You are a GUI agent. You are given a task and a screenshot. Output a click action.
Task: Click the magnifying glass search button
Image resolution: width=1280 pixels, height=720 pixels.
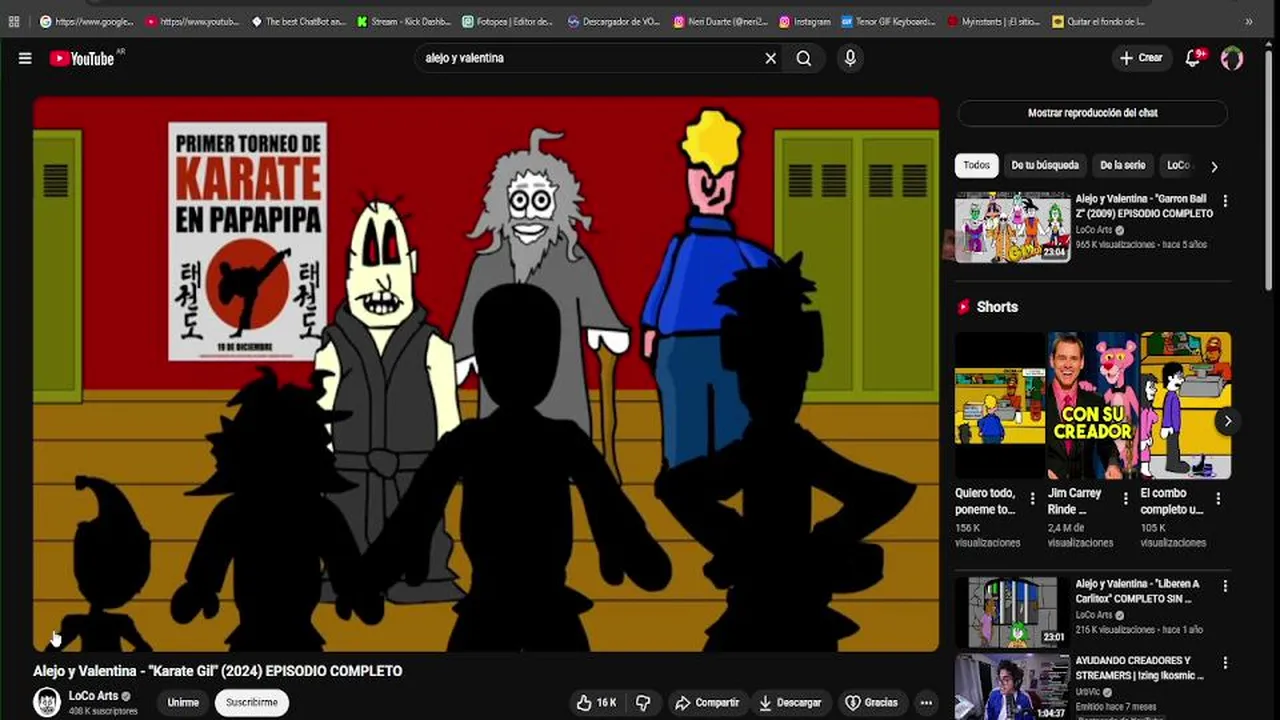coord(804,58)
